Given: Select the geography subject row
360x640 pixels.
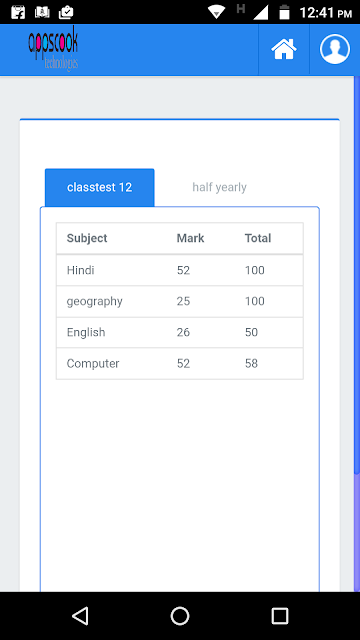Looking at the screenshot, I should pos(180,301).
